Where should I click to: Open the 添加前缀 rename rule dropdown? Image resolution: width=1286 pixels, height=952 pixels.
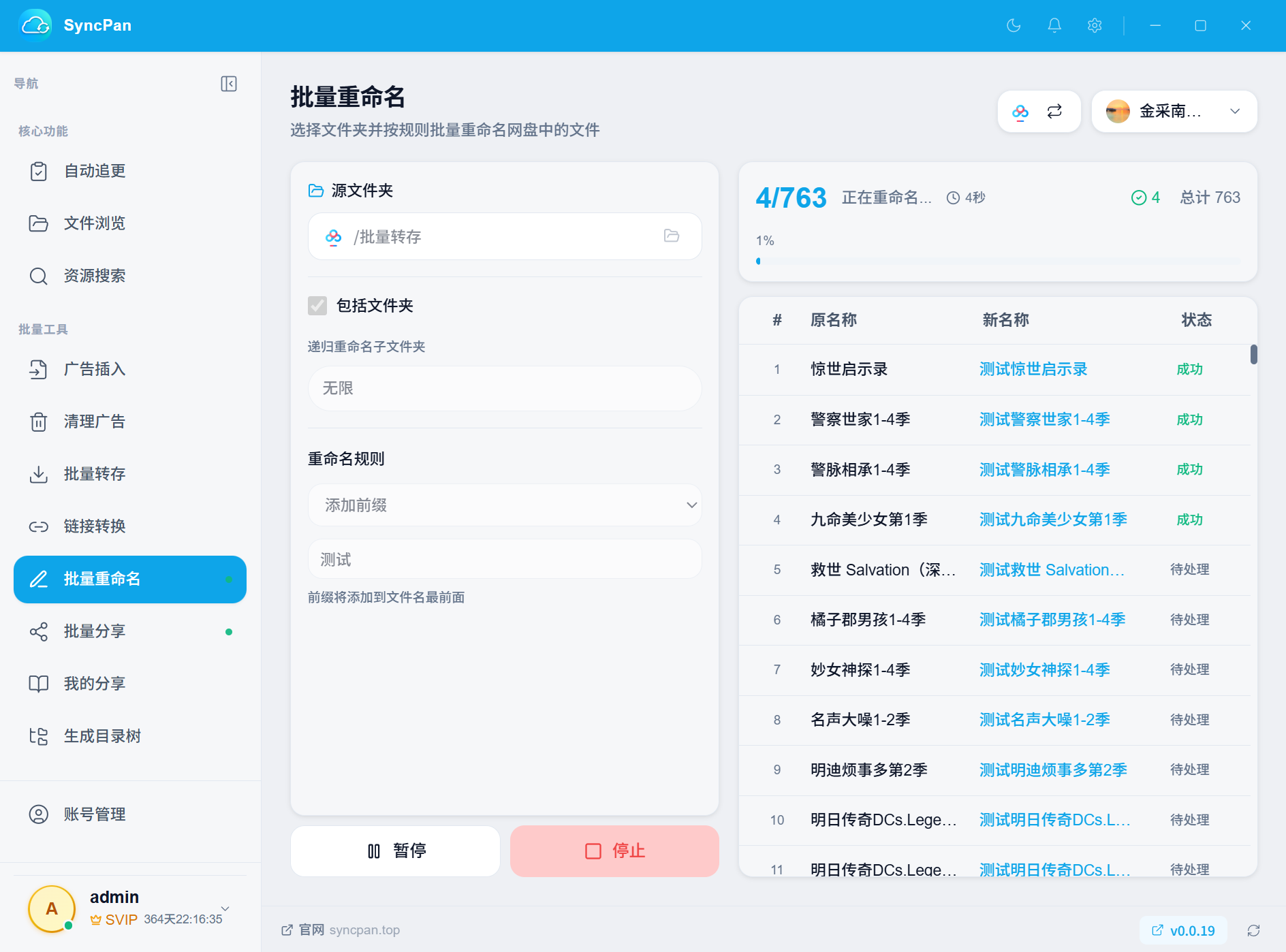[505, 505]
